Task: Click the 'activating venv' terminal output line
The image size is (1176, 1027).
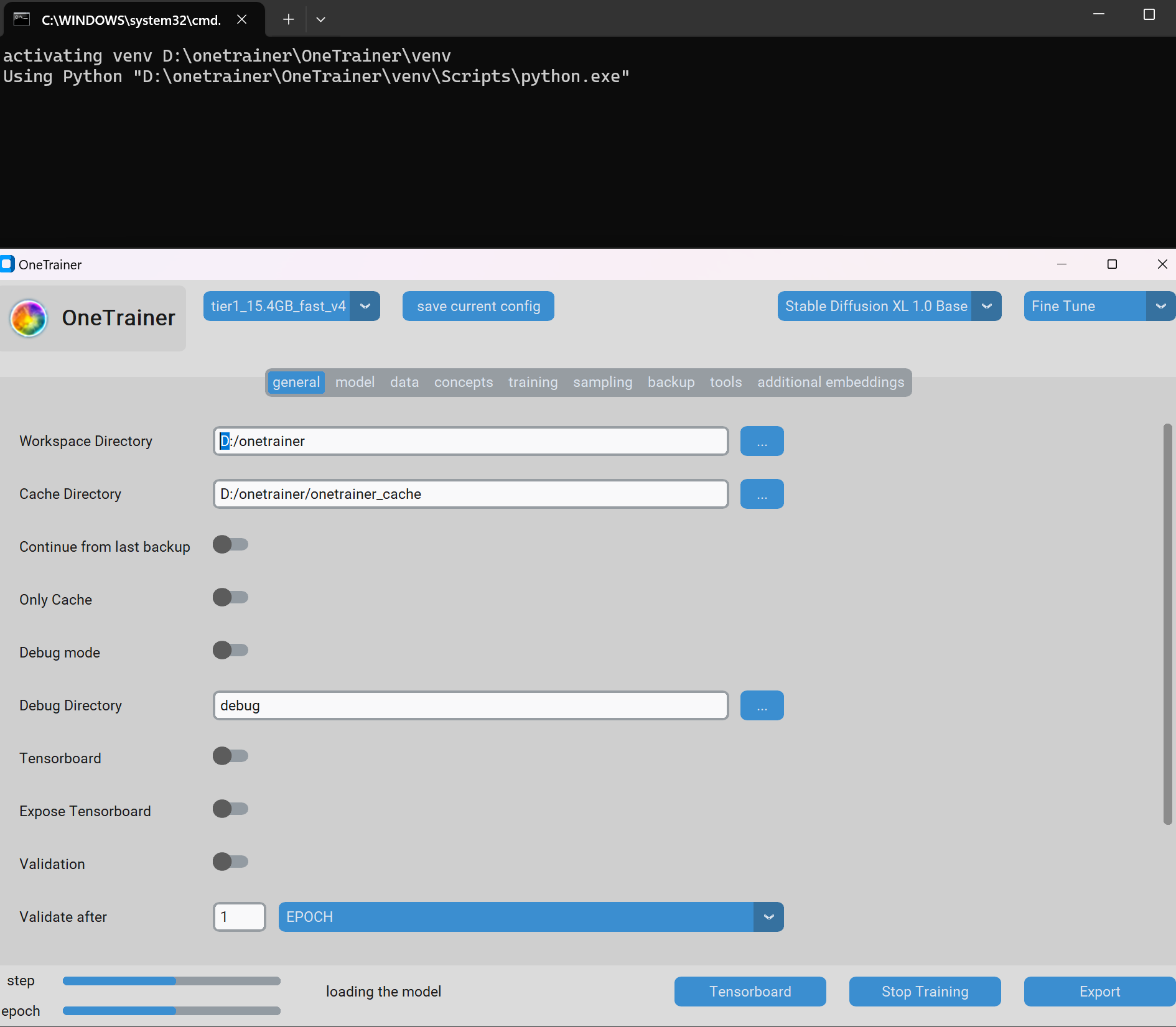Action: click(x=227, y=56)
